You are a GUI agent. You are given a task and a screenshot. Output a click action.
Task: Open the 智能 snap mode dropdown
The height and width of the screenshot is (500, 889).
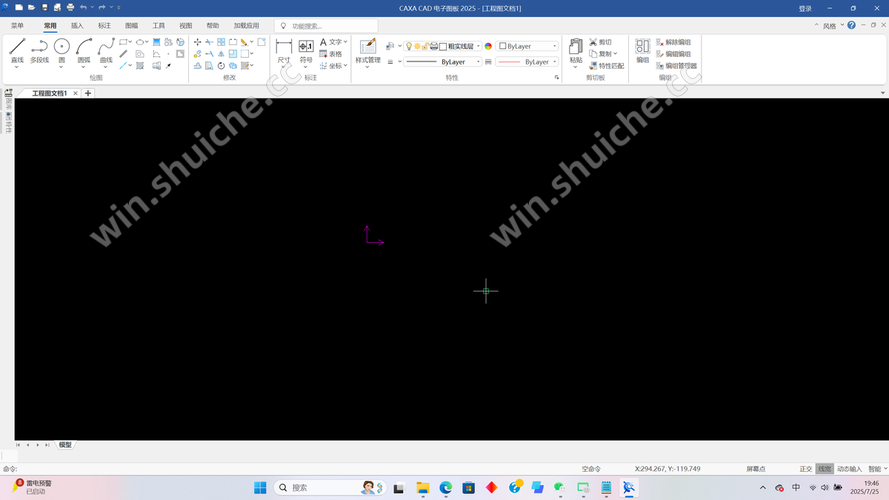[x=878, y=469]
